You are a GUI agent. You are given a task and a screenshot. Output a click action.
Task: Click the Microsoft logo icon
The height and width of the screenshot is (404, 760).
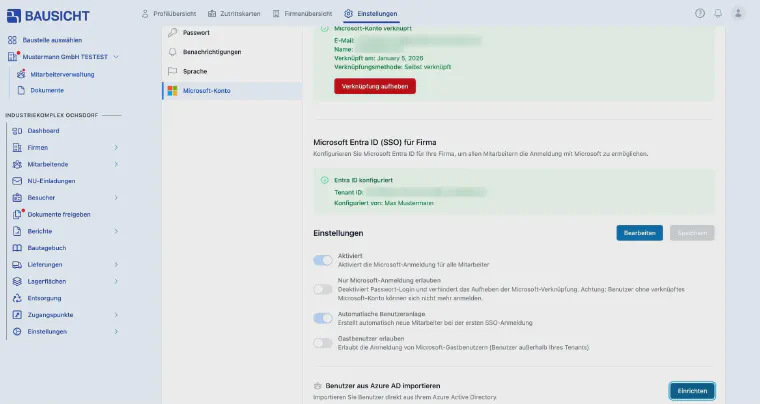pos(172,91)
